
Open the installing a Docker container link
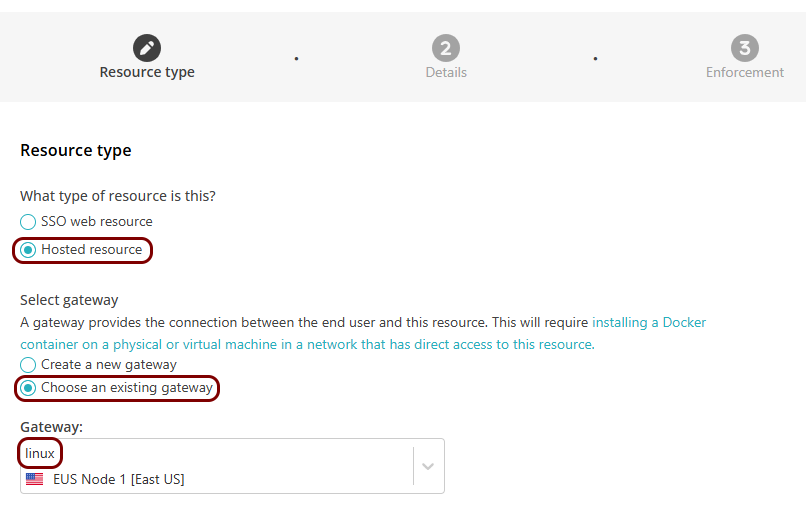point(649,322)
